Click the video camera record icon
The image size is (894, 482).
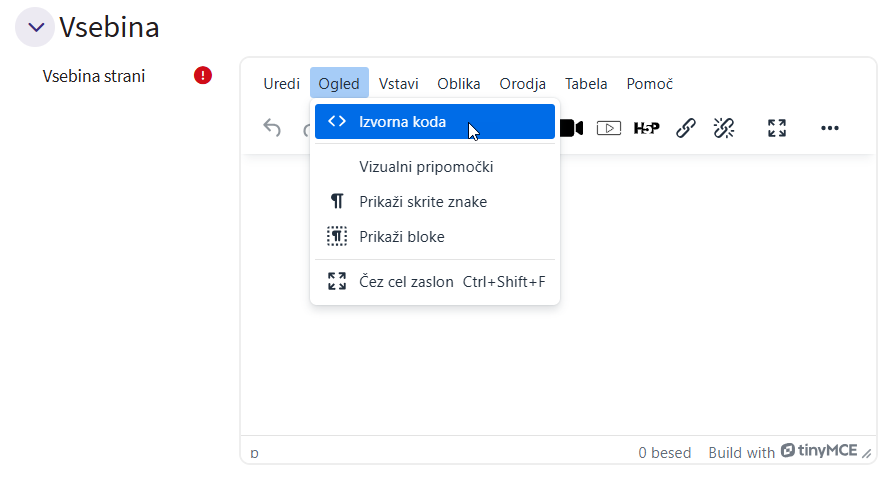pyautogui.click(x=571, y=128)
